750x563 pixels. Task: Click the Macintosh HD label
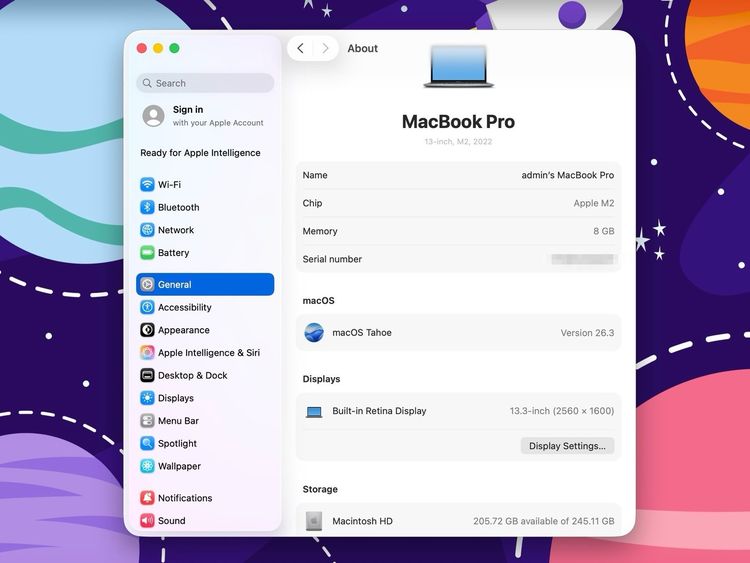tap(363, 521)
